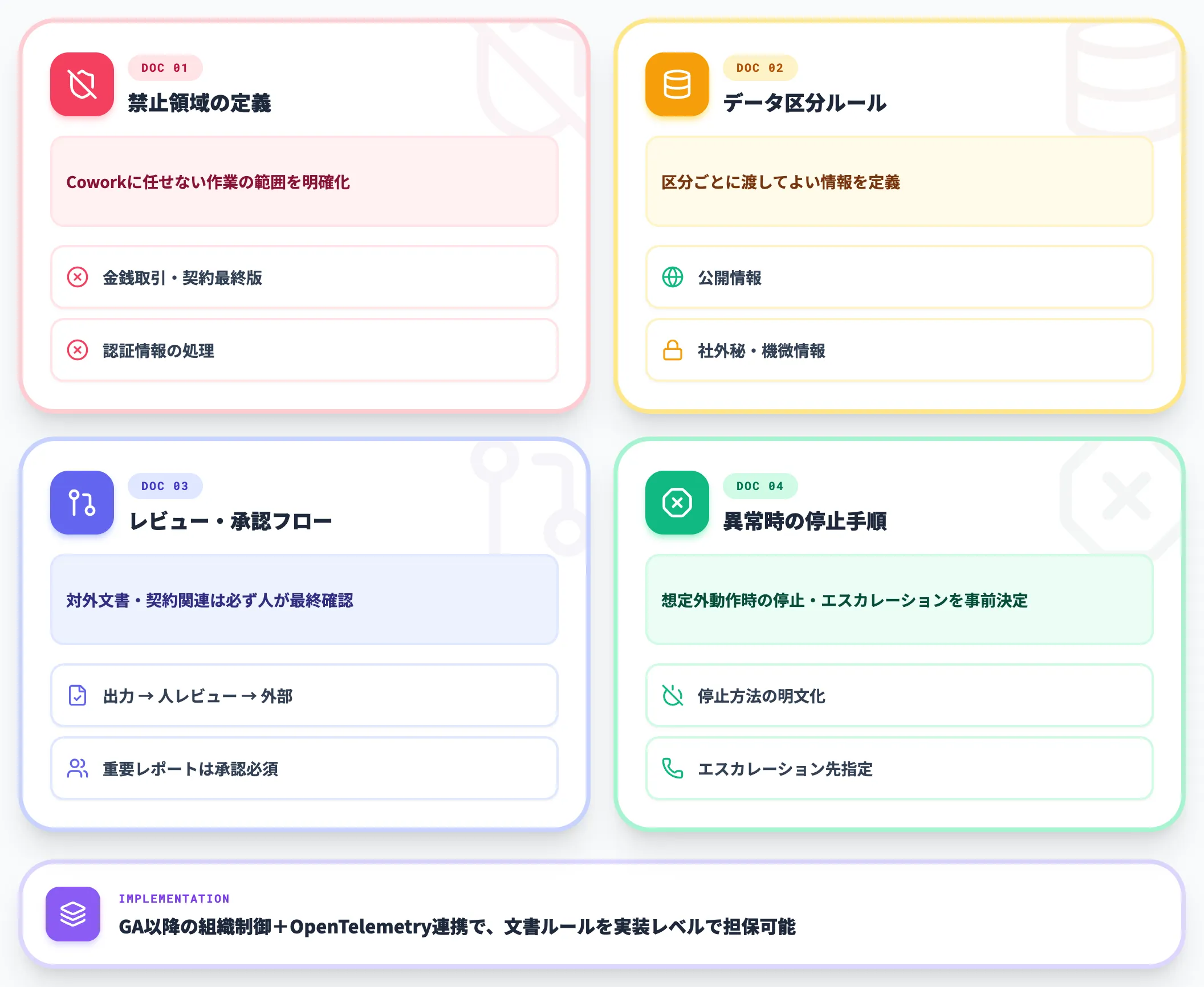This screenshot has width=1204, height=987.
Task: Click the heading データ区分ルール
Action: click(805, 103)
